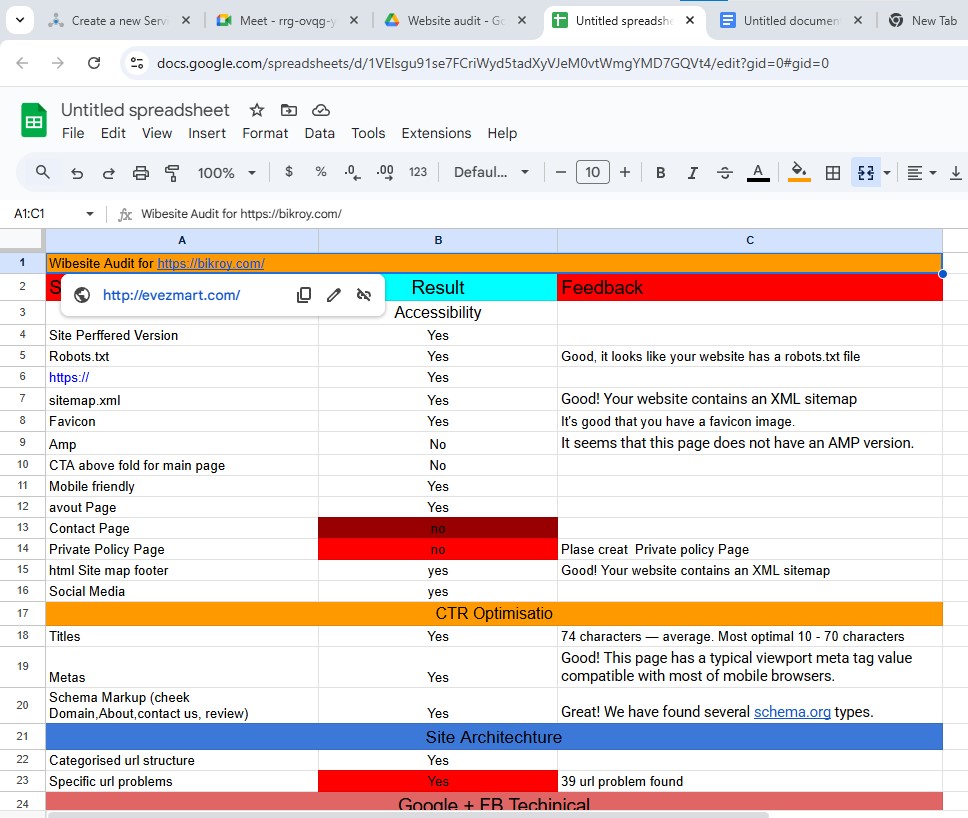
Task: Click the Print icon in toolbar
Action: click(x=141, y=173)
